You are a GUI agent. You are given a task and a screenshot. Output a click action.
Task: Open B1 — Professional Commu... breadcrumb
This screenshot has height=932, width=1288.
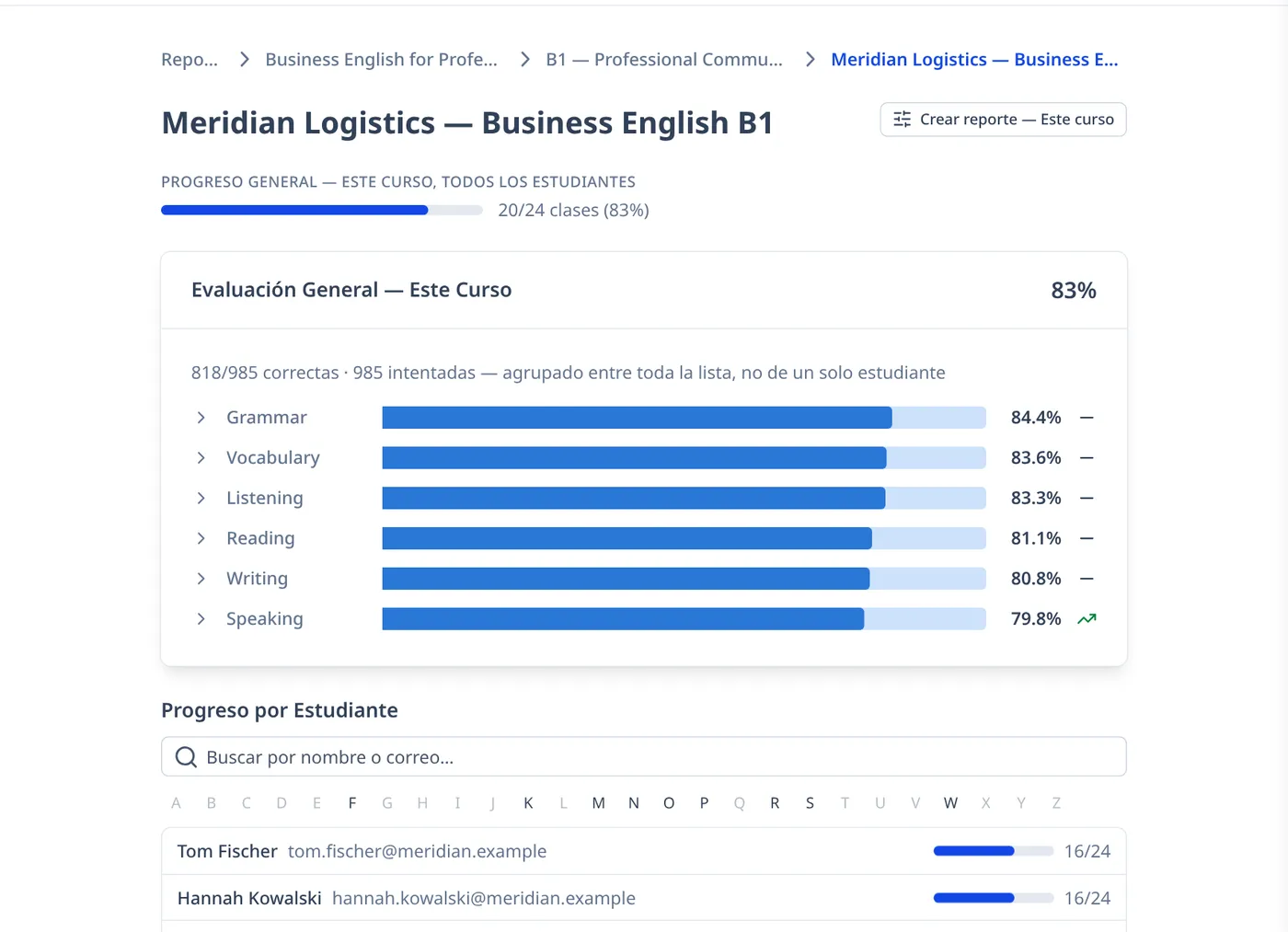(x=664, y=60)
